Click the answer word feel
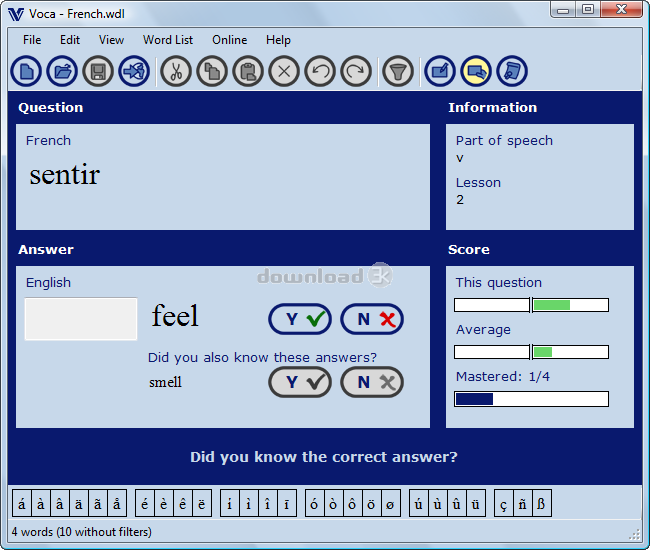Image resolution: width=650 pixels, height=550 pixels. click(175, 315)
